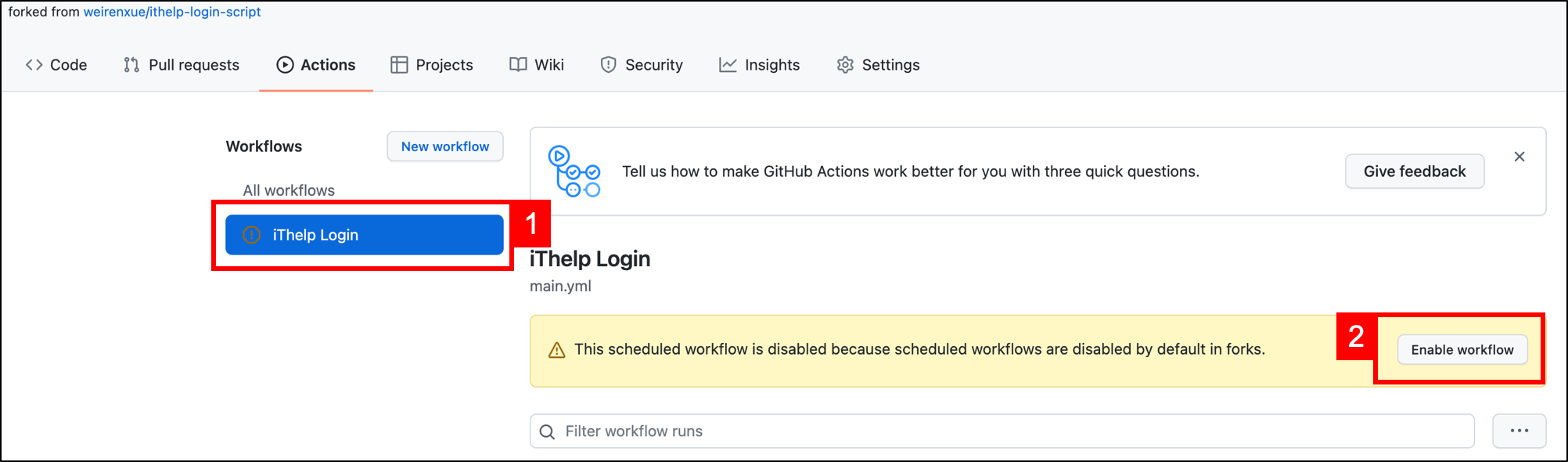The width and height of the screenshot is (1568, 462).
Task: Click the Wiki book icon
Action: (518, 65)
